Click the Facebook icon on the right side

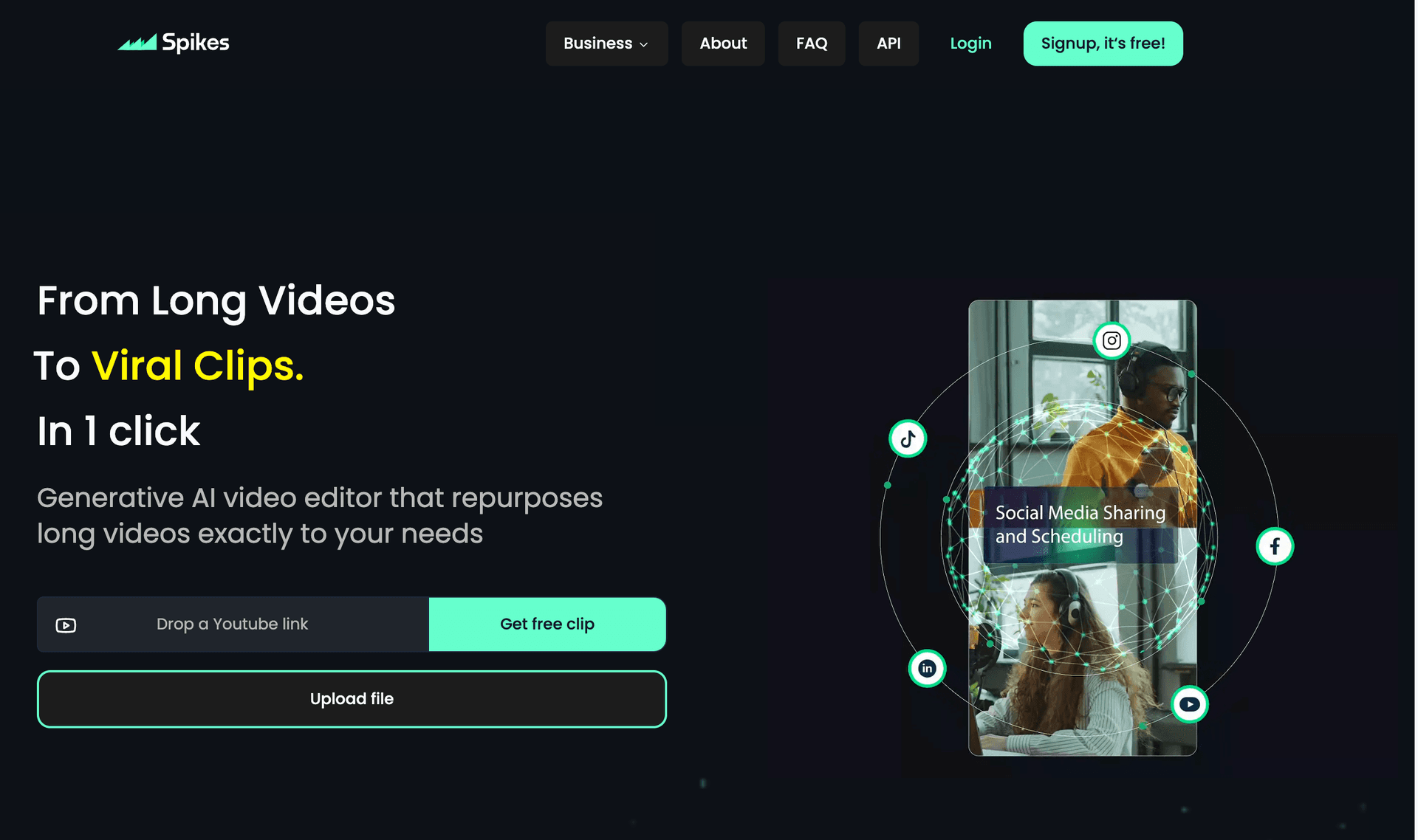pyautogui.click(x=1275, y=545)
